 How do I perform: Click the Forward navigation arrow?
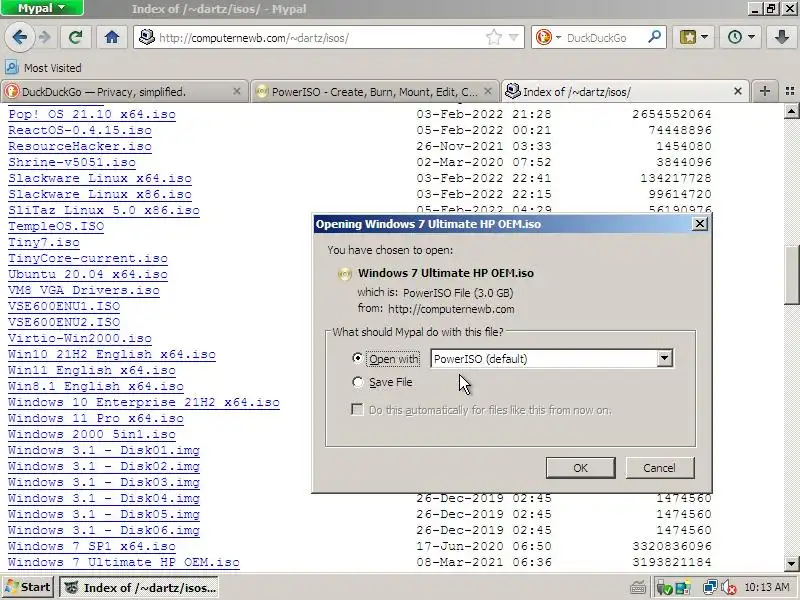click(x=45, y=37)
